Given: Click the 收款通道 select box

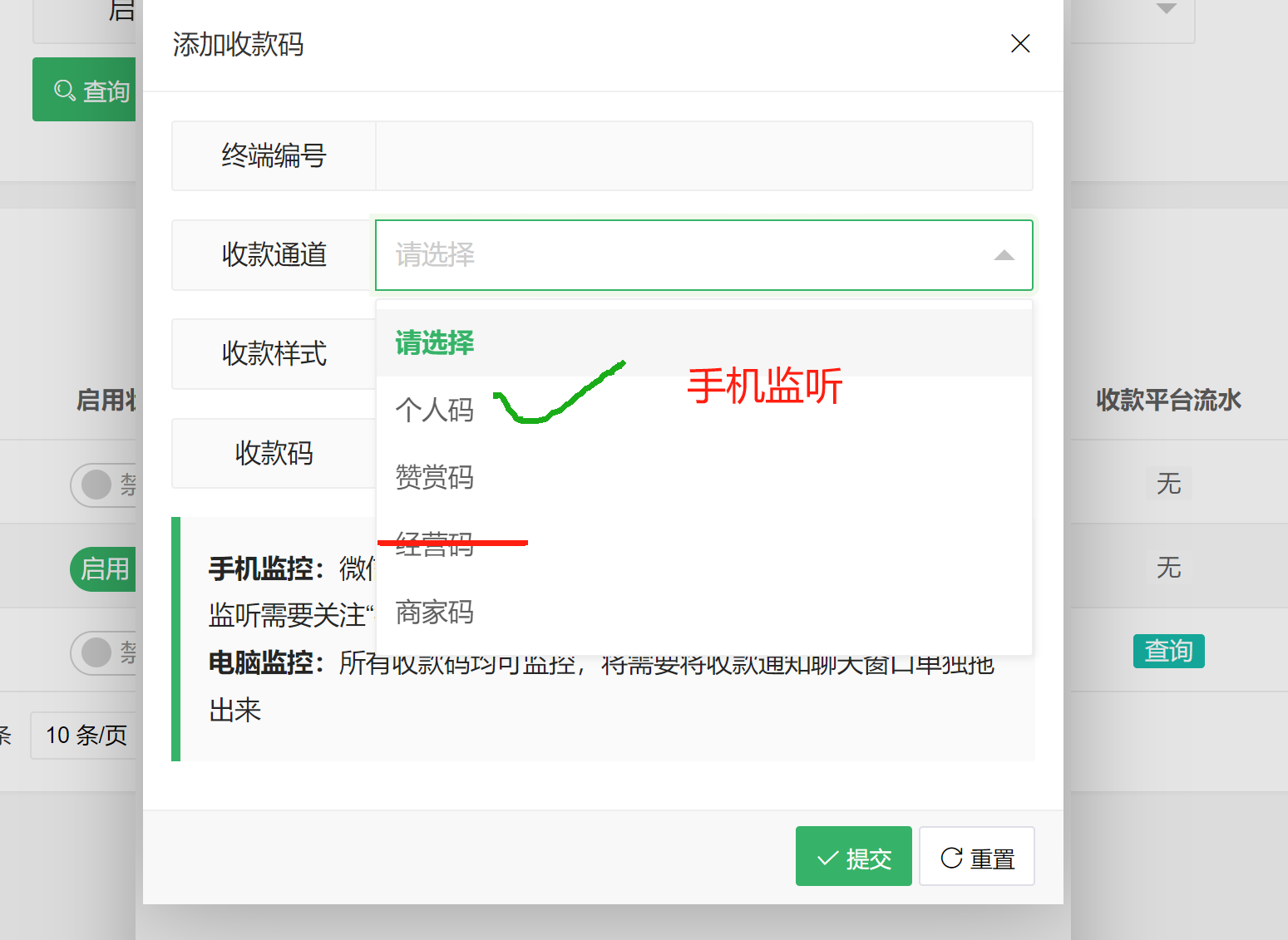Looking at the screenshot, I should pyautogui.click(x=682, y=255).
